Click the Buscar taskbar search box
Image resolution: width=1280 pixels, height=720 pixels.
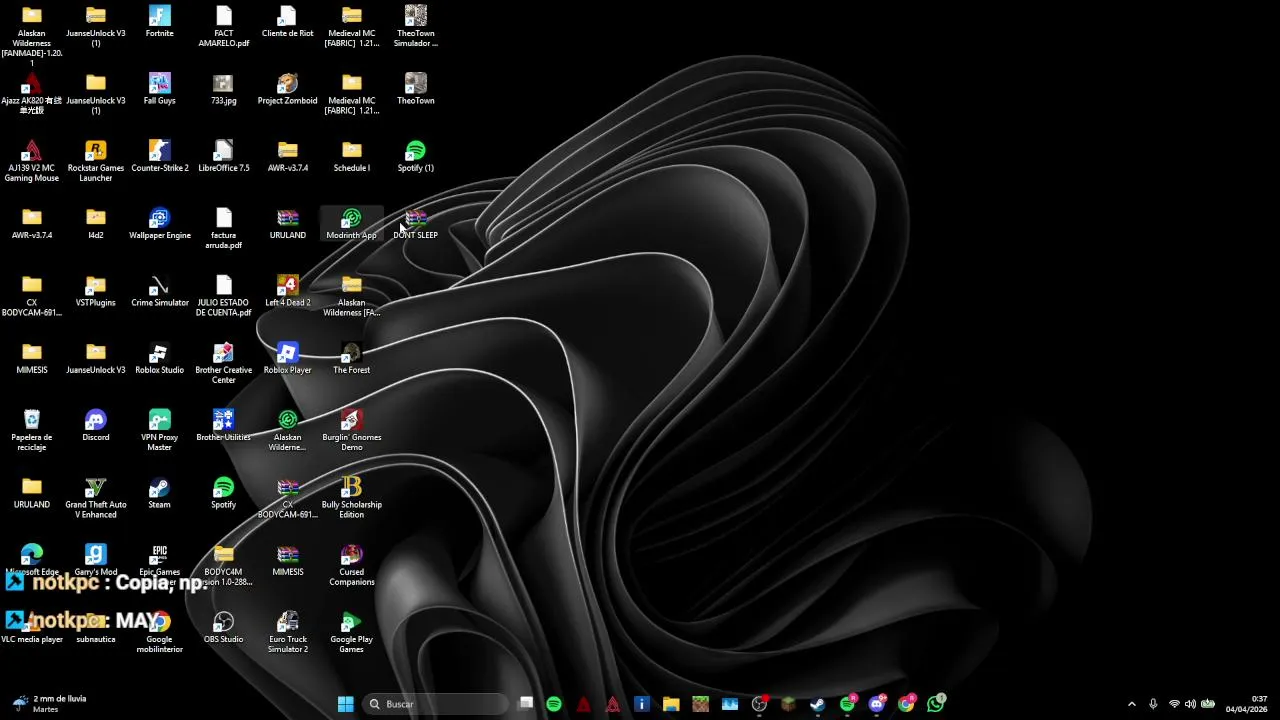434,704
